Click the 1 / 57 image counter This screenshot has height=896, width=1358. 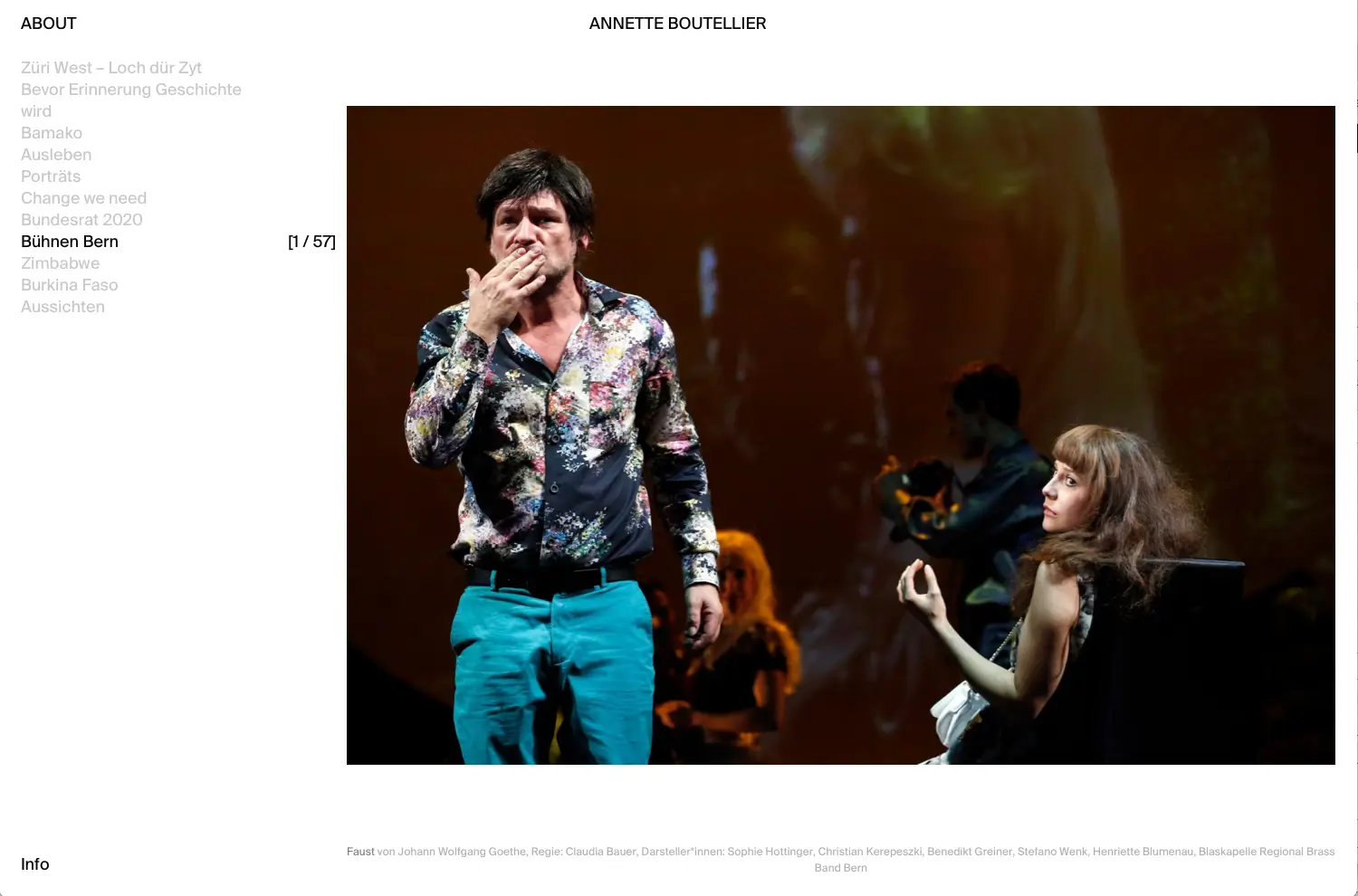[x=311, y=242]
